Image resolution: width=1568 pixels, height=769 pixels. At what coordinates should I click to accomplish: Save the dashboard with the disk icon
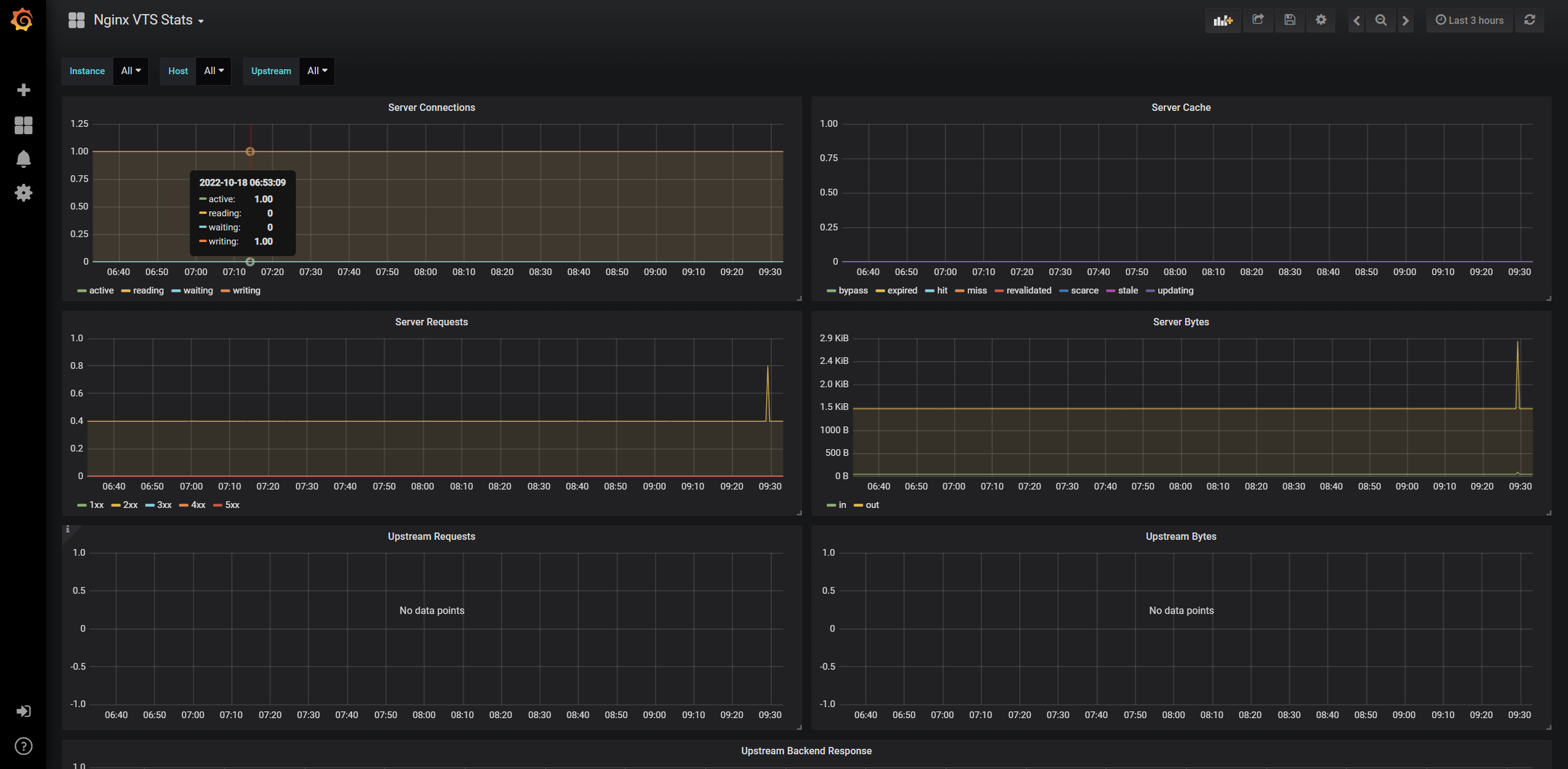coord(1289,20)
